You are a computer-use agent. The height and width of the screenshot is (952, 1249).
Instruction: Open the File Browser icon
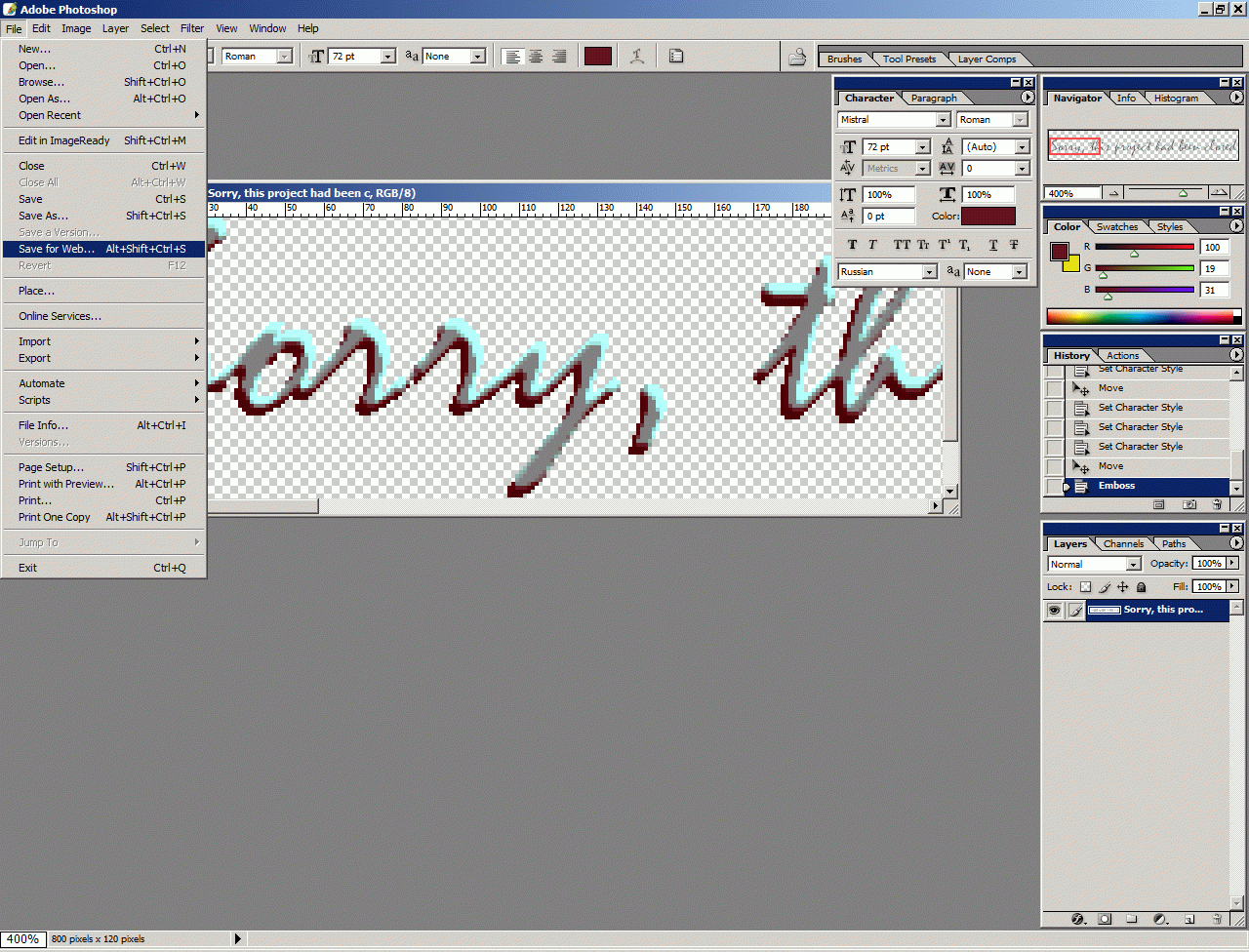(x=797, y=57)
